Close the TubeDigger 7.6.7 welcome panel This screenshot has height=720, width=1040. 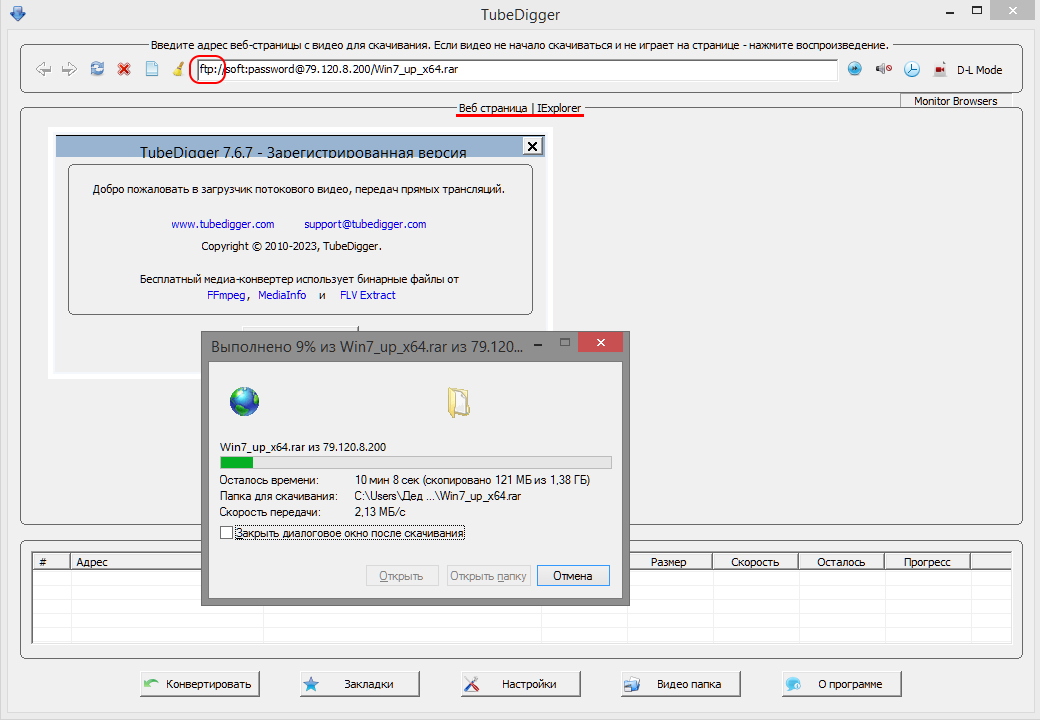point(532,146)
